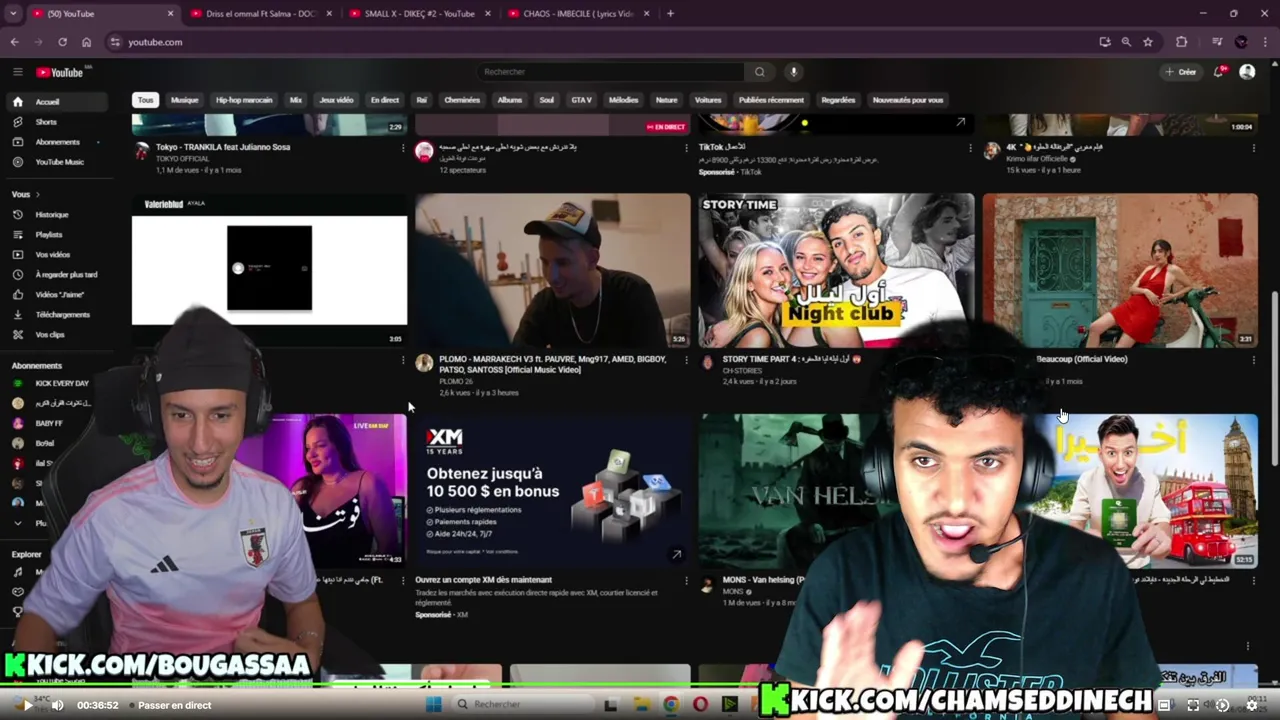Open Opera from the Windows taskbar
The image size is (1280, 720).
tap(700, 704)
